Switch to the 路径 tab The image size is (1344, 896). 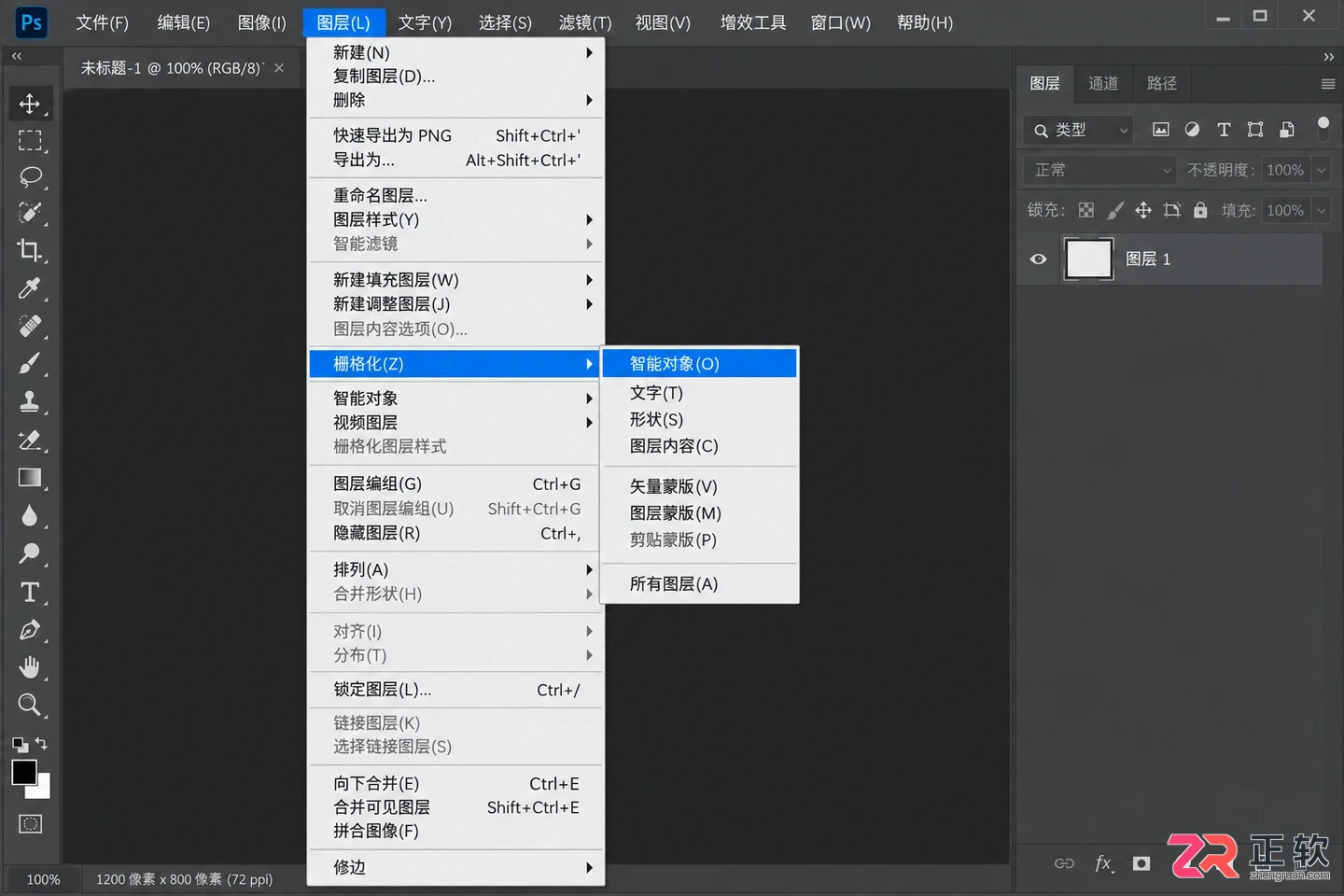1161,84
